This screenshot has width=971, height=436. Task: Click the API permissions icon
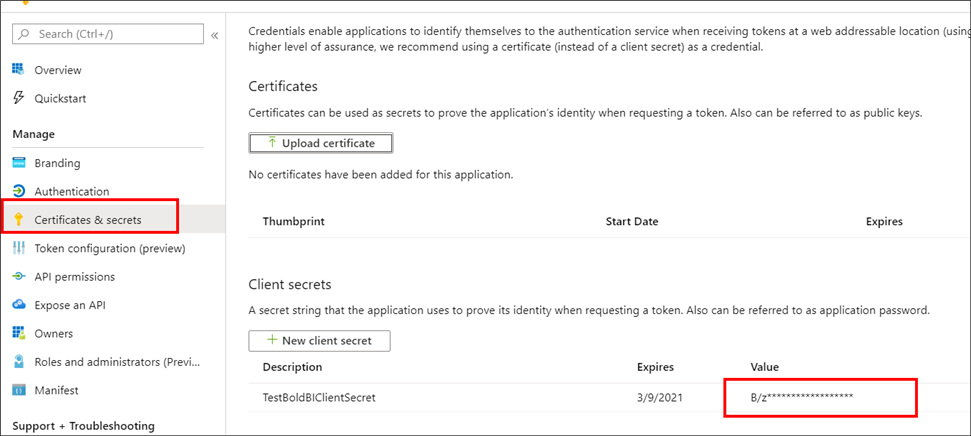18,276
